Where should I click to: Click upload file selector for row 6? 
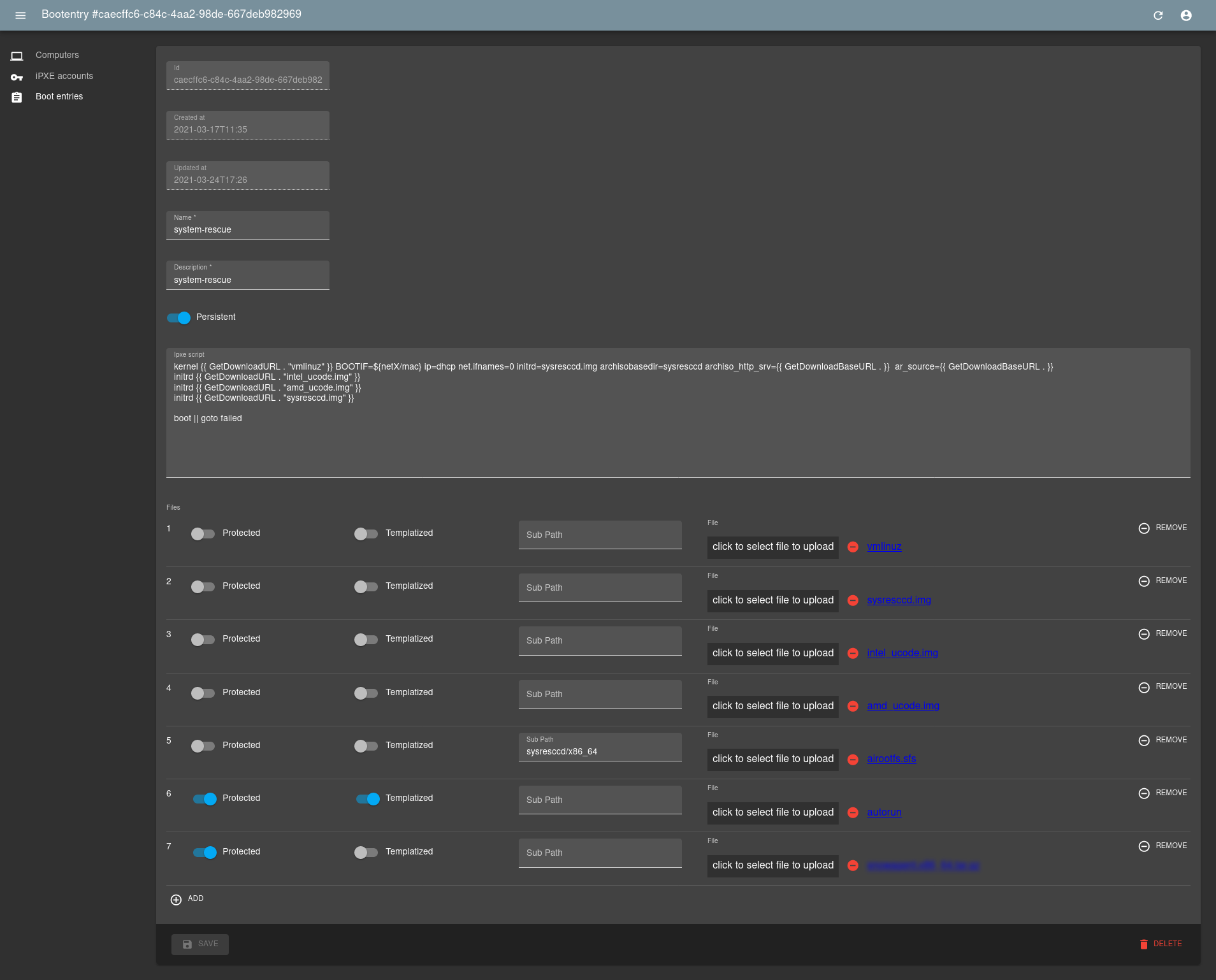(773, 813)
